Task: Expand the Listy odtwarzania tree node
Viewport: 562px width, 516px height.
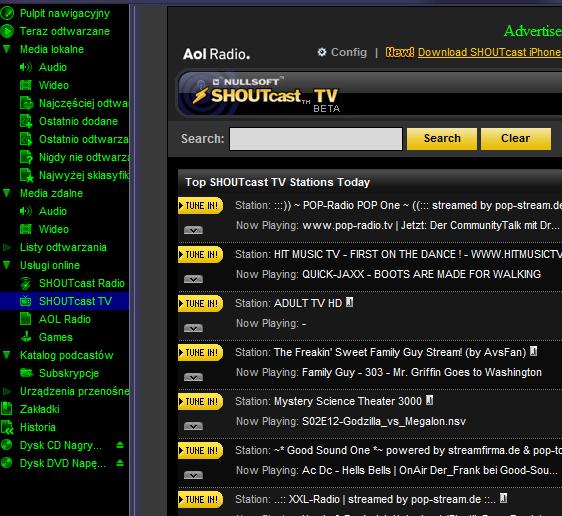Action: (6, 247)
